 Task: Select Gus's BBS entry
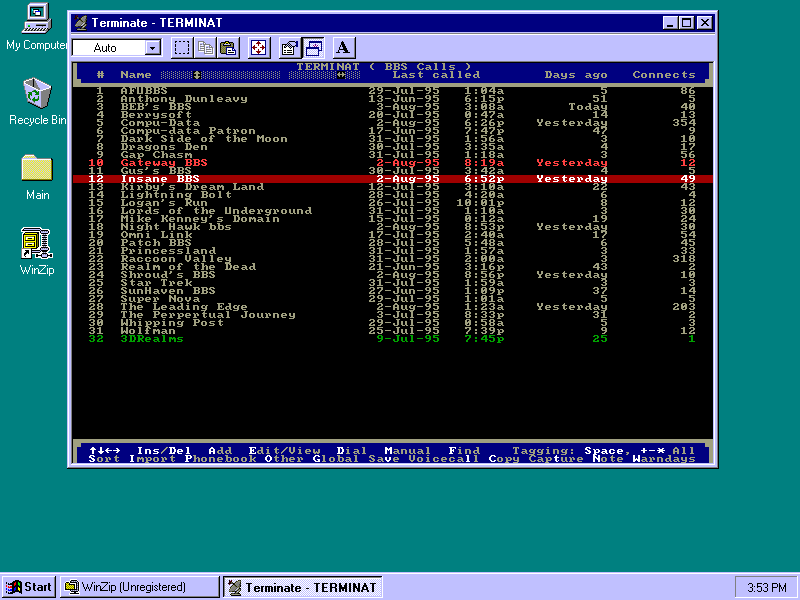[x=393, y=171]
